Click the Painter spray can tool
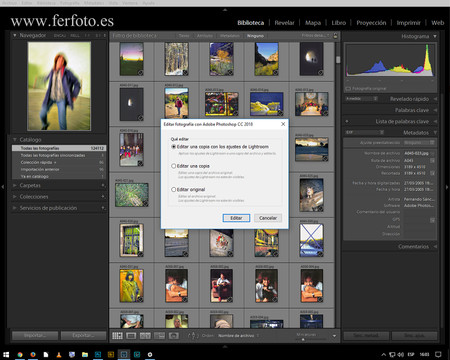Image resolution: width=450 pixels, height=360 pixels. point(193,336)
